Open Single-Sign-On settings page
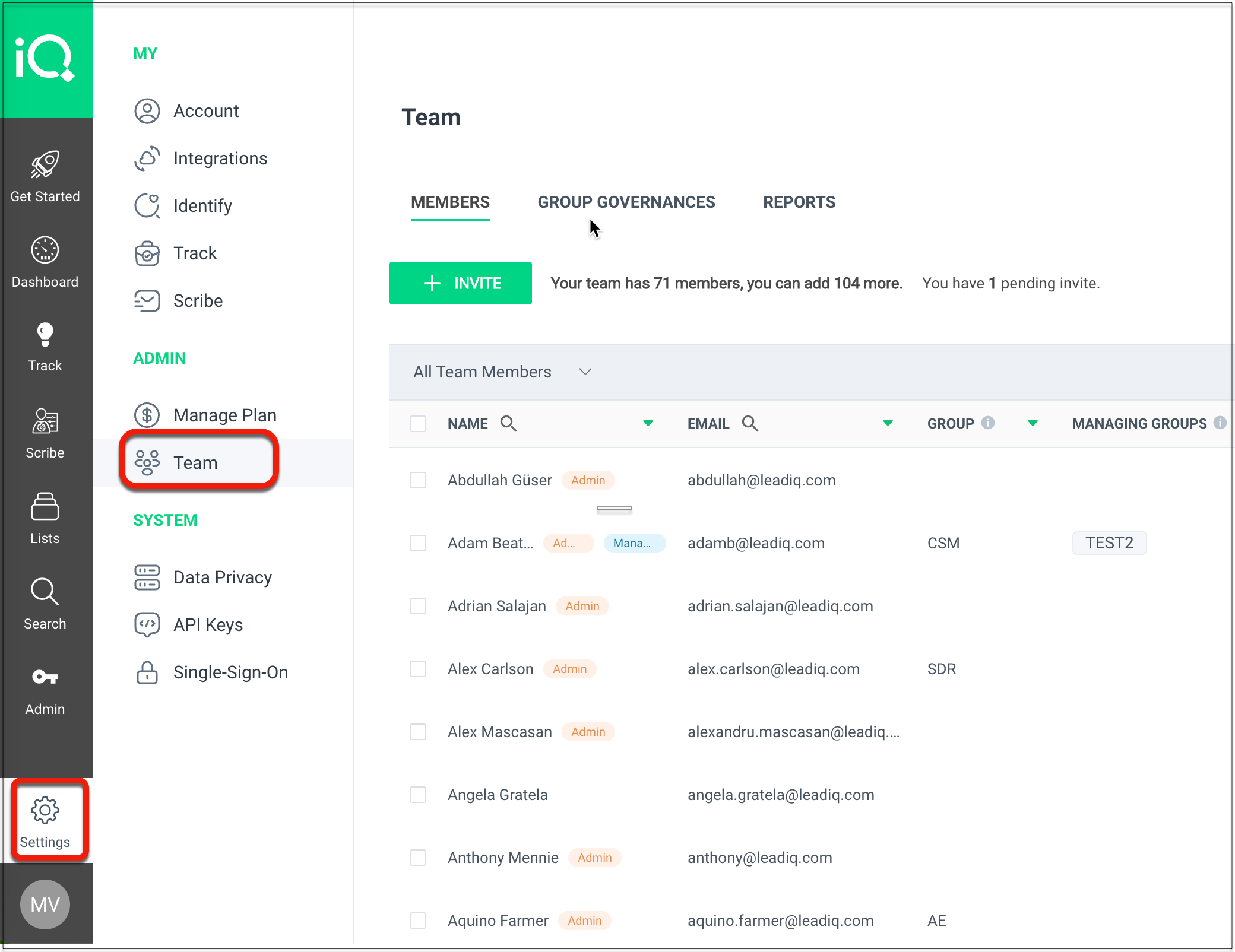Screen dimensions: 1235x952 point(230,672)
